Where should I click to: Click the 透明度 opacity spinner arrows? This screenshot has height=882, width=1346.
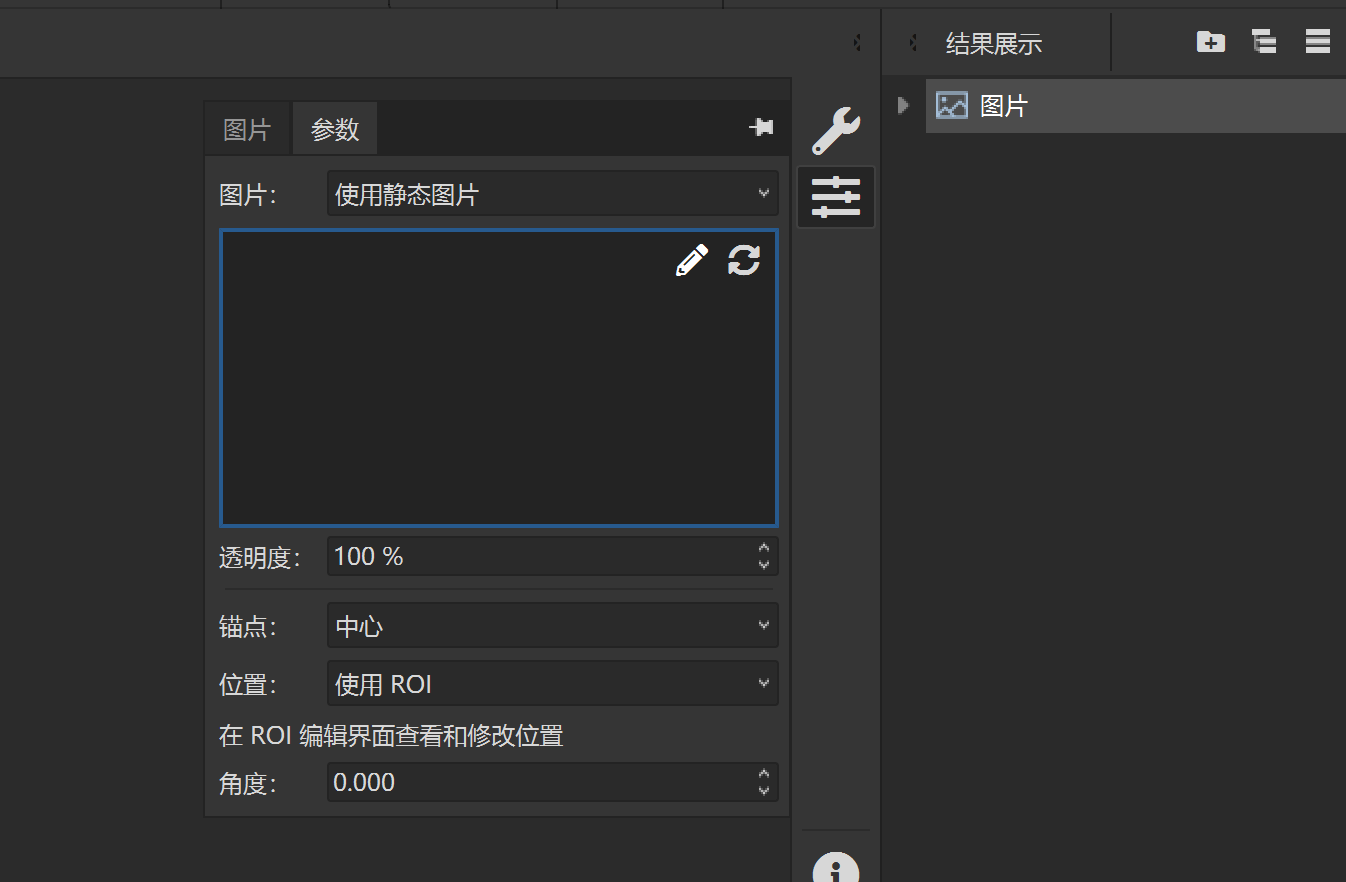coord(764,556)
